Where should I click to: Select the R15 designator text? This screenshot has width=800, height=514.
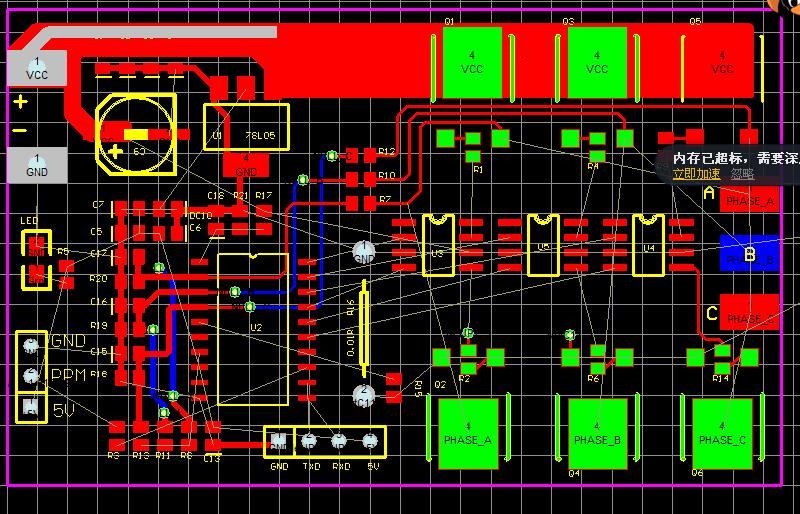point(418,389)
